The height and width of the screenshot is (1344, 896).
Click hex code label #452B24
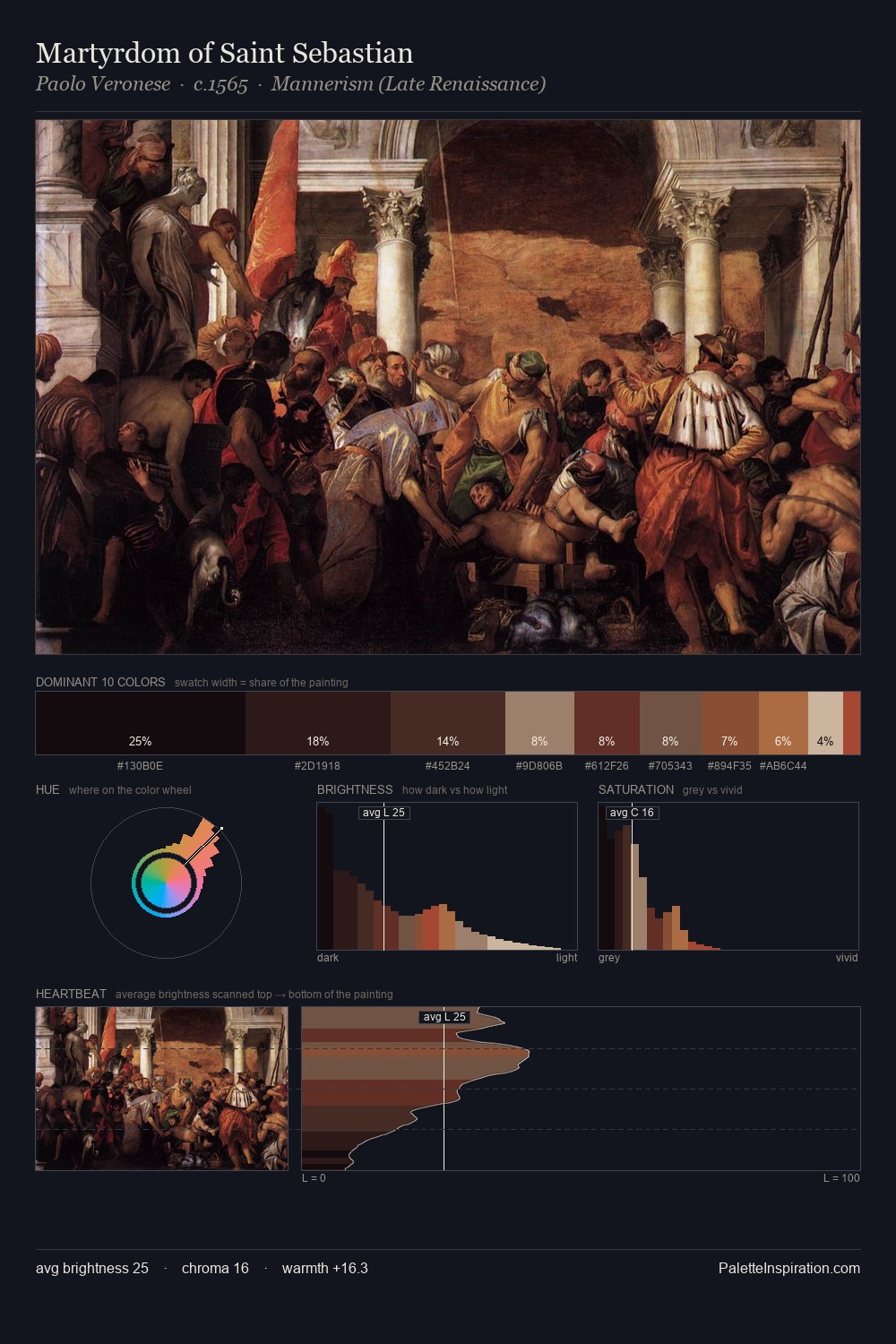448,766
